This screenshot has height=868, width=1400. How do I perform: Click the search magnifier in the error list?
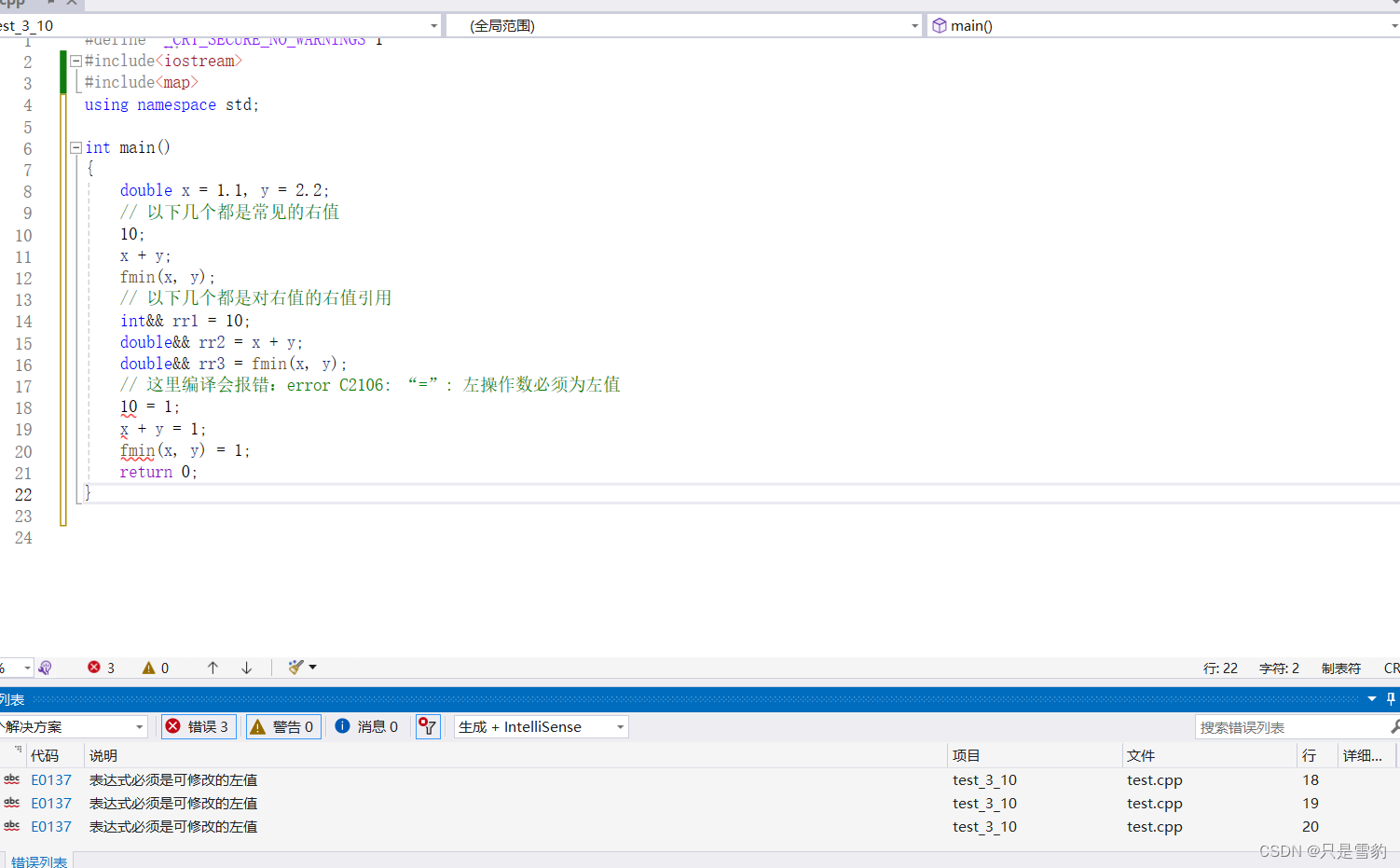click(x=1394, y=726)
